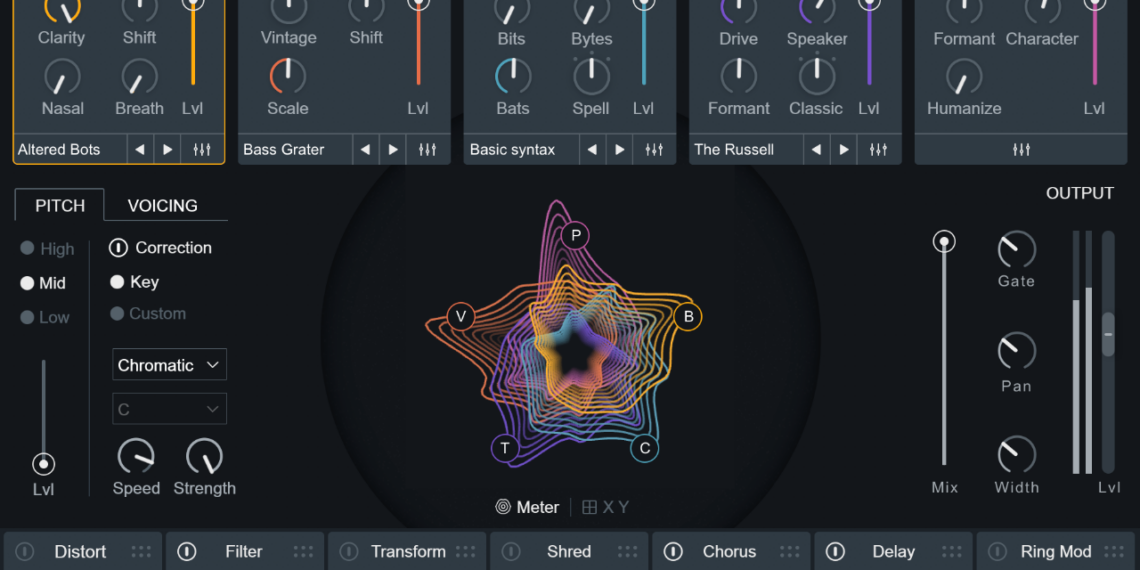
Task: Select the V node in the visualizer
Action: point(461,317)
